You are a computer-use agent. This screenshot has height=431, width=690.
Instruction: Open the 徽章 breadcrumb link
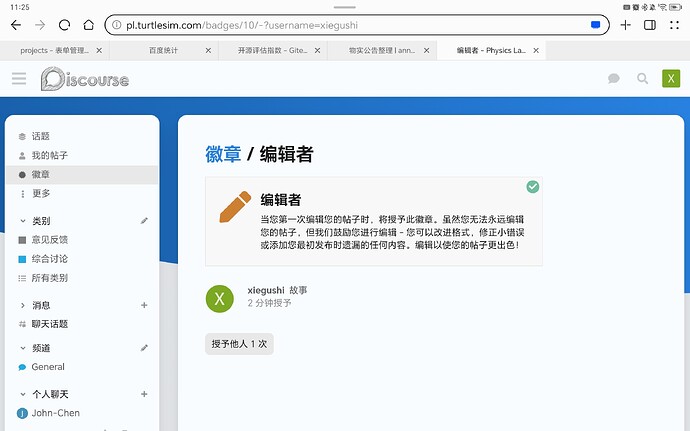click(x=223, y=154)
